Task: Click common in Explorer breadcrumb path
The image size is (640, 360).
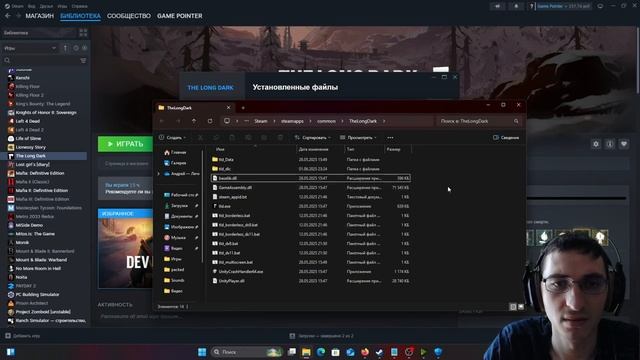Action: click(x=327, y=121)
